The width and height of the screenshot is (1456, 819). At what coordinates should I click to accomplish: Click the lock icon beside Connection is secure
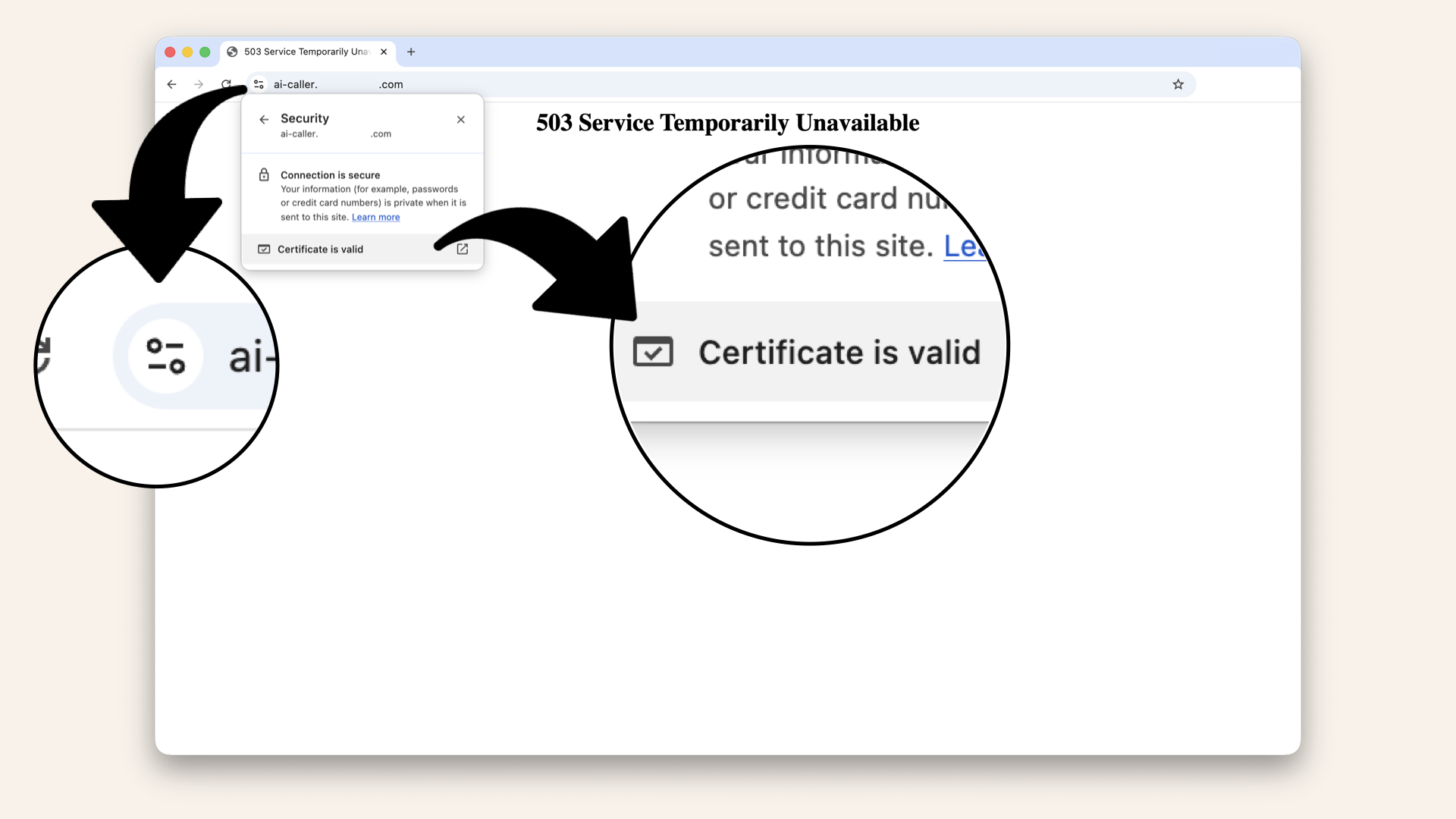(264, 174)
